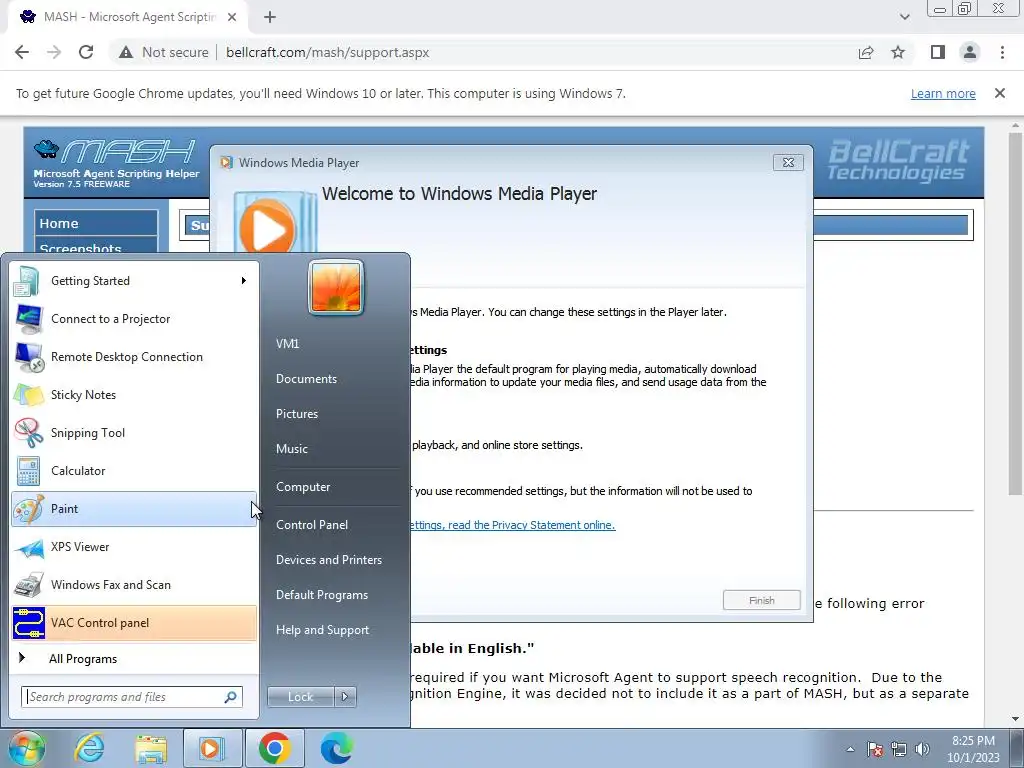Reload the page in Chrome
1024x768 pixels.
[86, 52]
